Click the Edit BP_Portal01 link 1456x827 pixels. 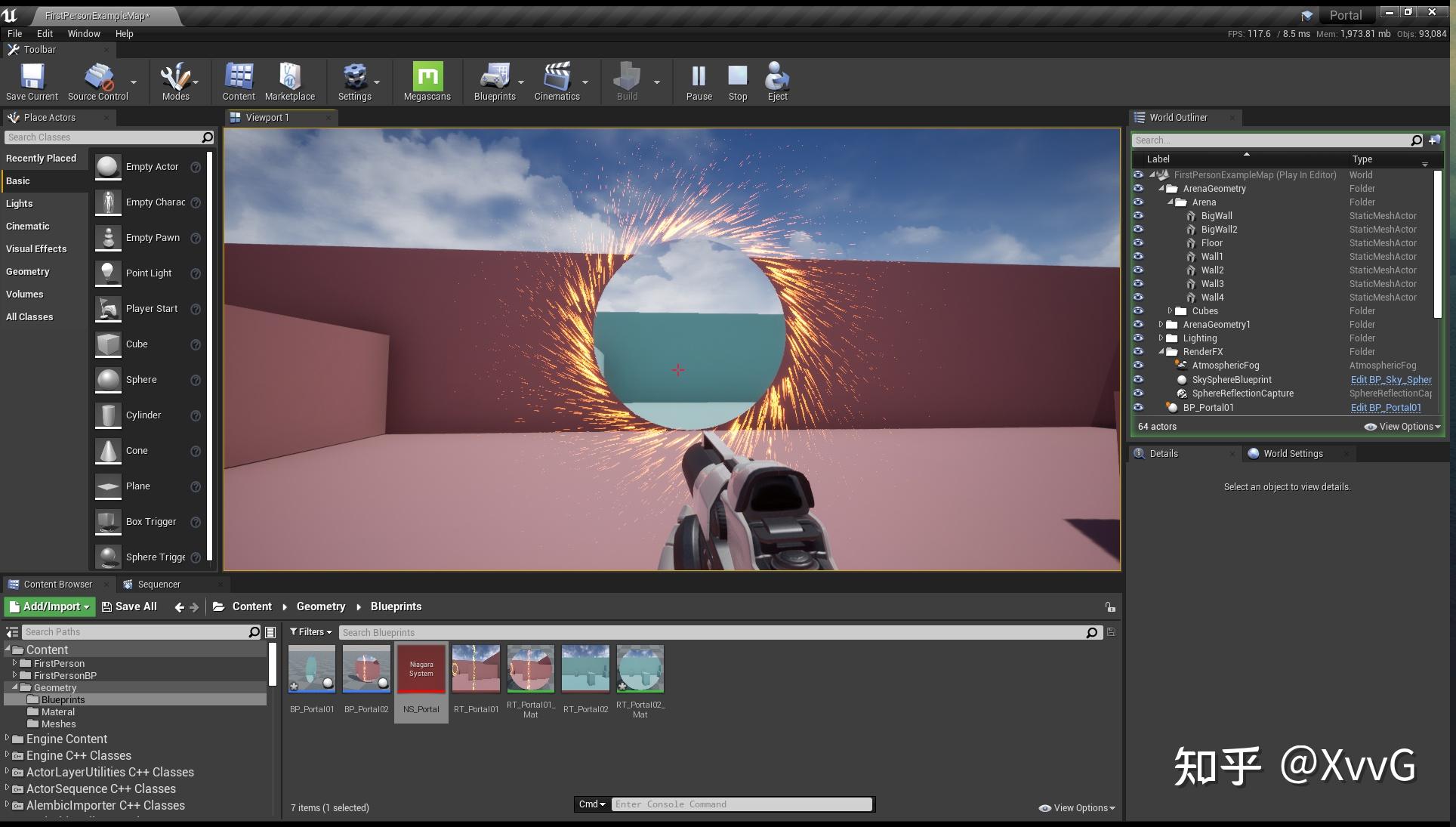[1386, 407]
